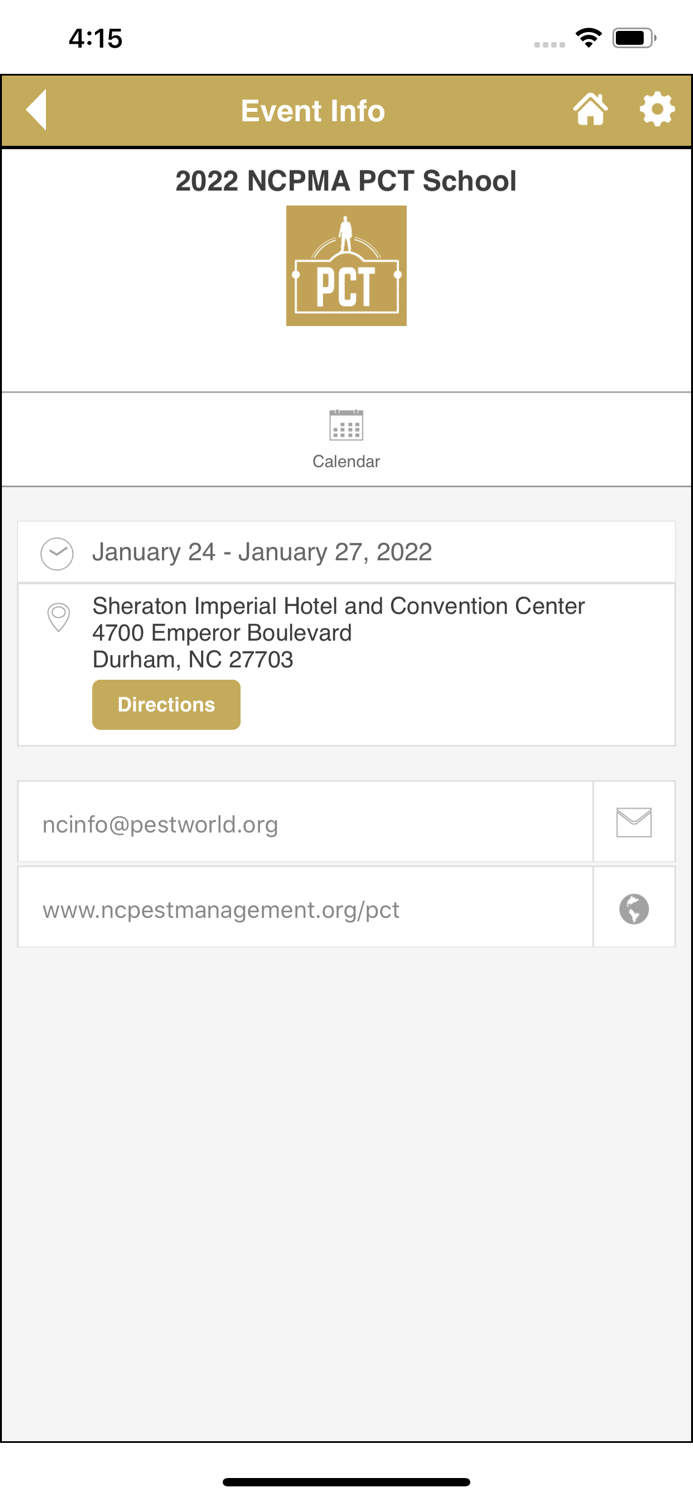Tap the home indicator bar at bottom
693x1500 pixels.
click(x=346, y=1482)
